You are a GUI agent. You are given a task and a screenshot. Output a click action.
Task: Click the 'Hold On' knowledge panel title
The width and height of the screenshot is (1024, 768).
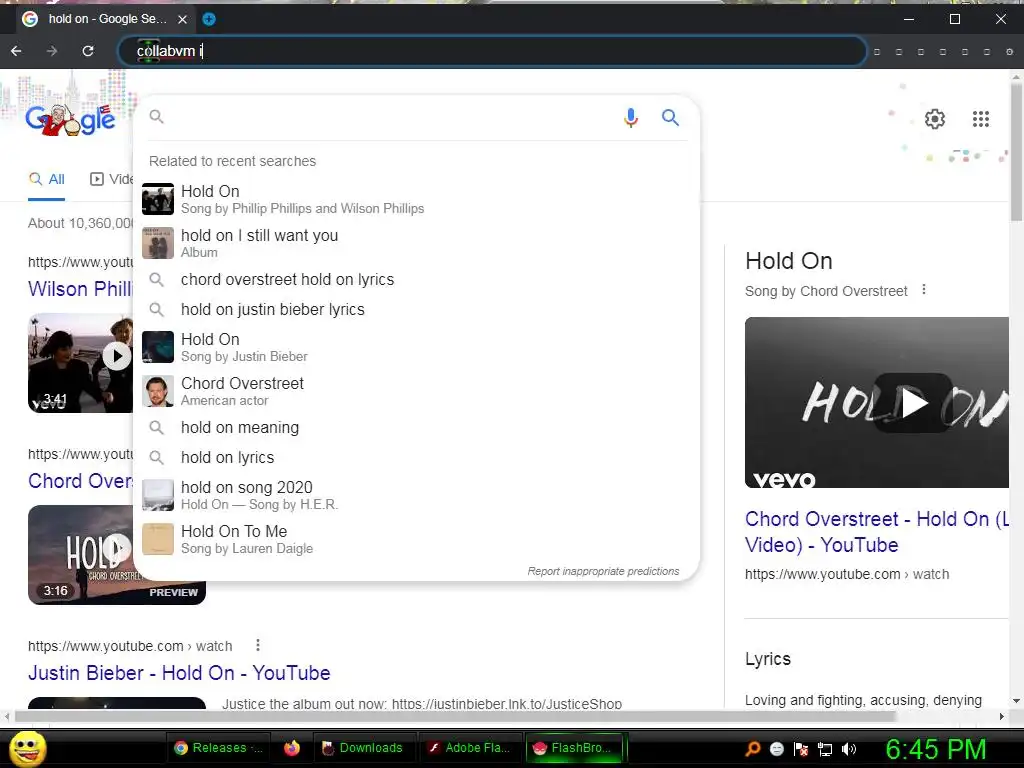click(x=788, y=261)
